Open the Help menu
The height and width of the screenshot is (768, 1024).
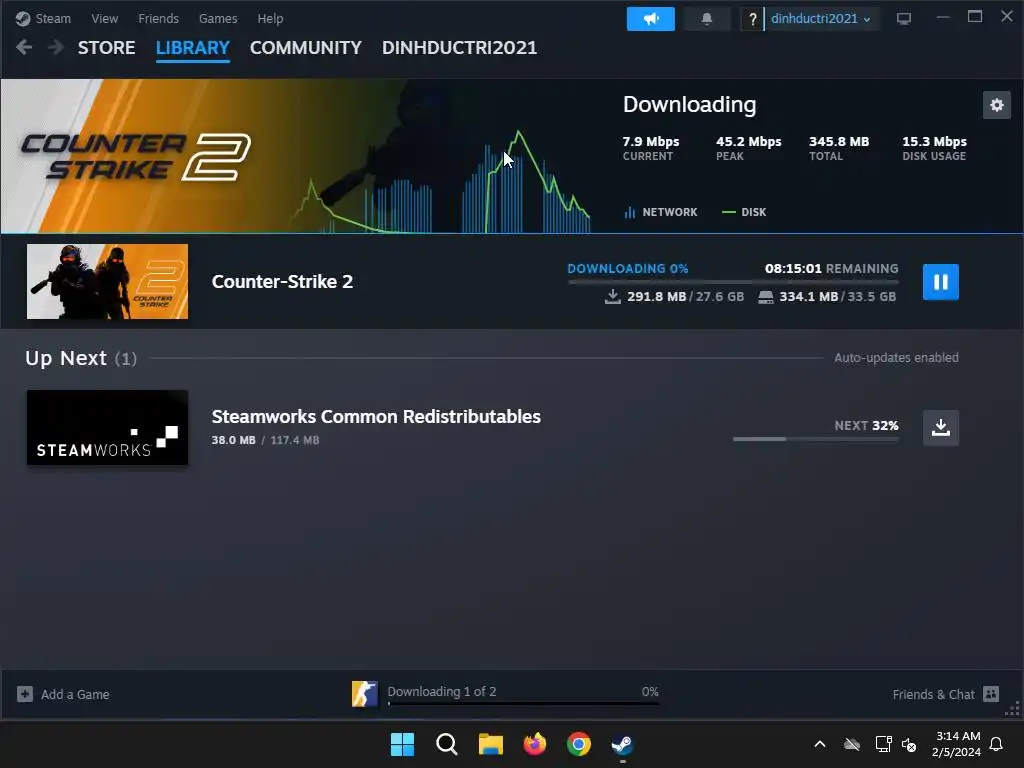coord(270,18)
